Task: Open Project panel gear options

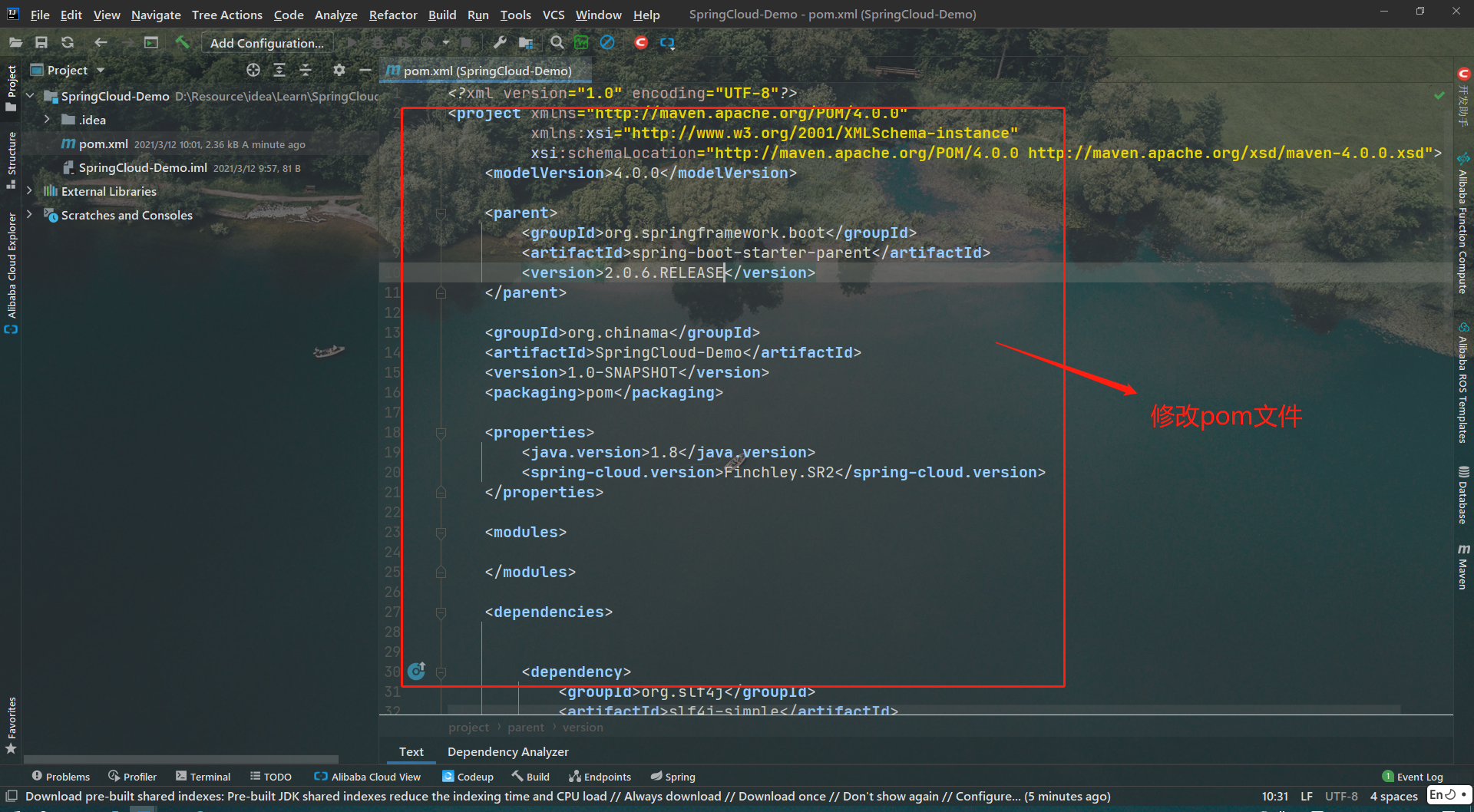Action: click(x=339, y=70)
